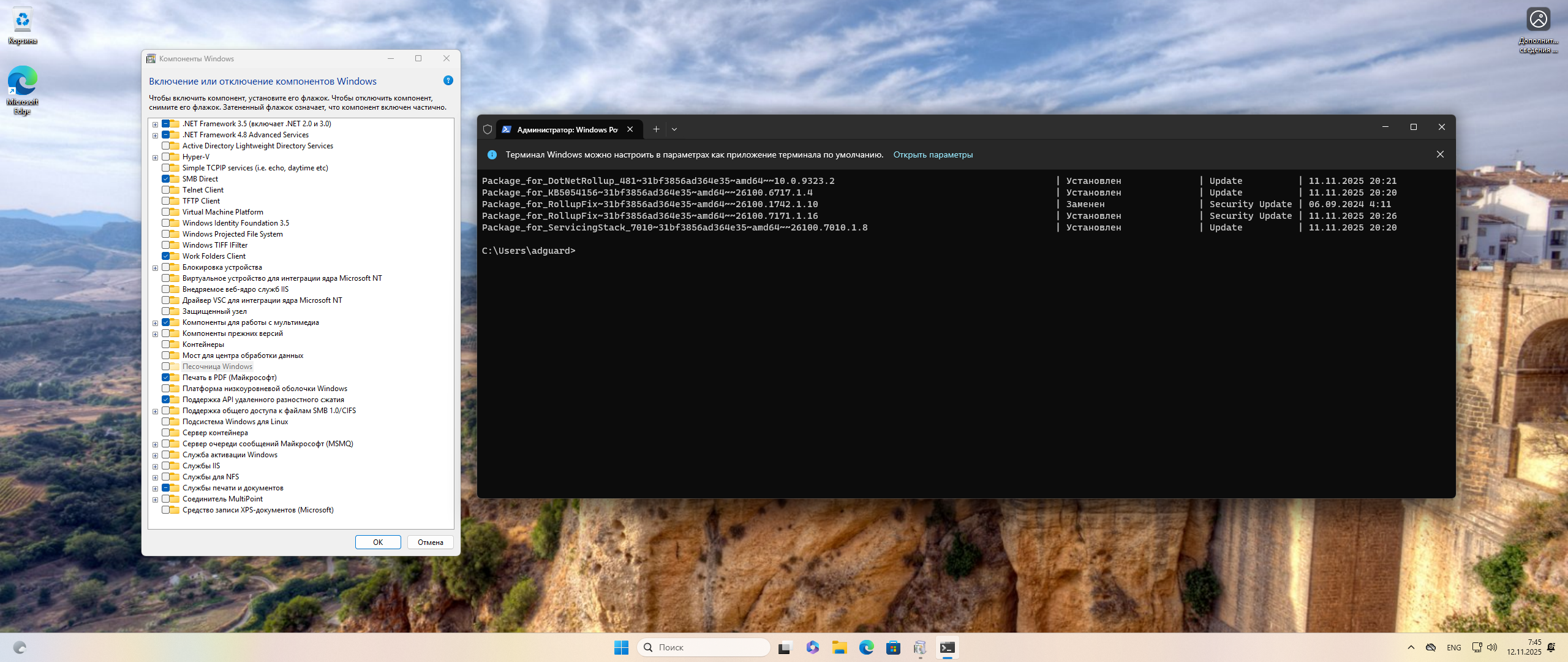Open the Recycle Bin desktop icon
The height and width of the screenshot is (662, 1568).
pyautogui.click(x=23, y=26)
